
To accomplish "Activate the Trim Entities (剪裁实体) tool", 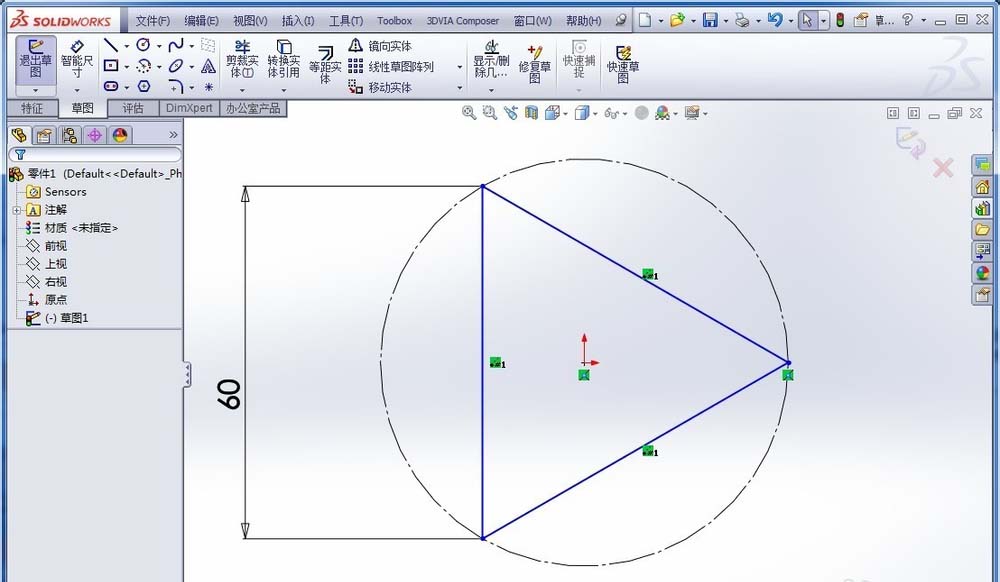I will click(243, 58).
